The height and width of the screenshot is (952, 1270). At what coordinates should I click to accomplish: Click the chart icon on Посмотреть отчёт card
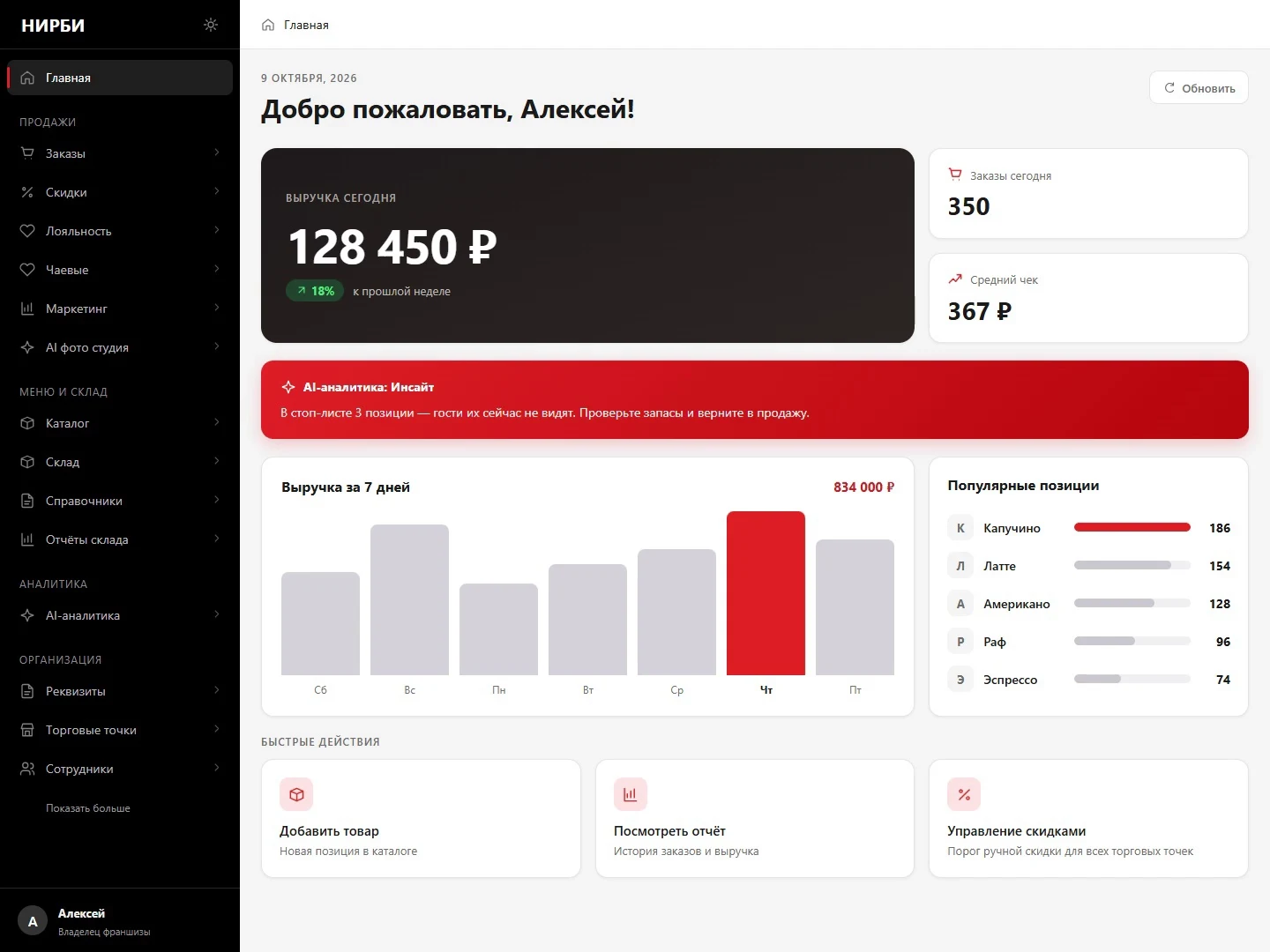tap(631, 794)
